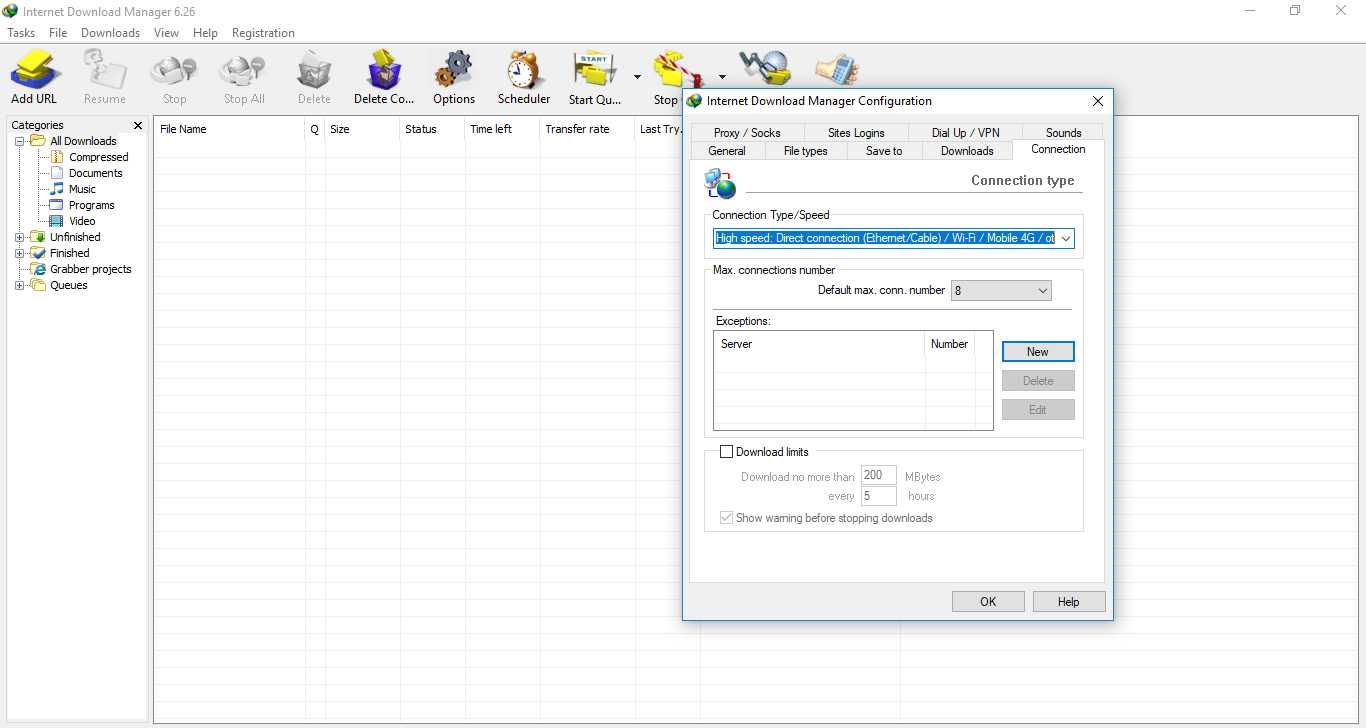Switch to the General tab
The width and height of the screenshot is (1366, 728).
[727, 151]
